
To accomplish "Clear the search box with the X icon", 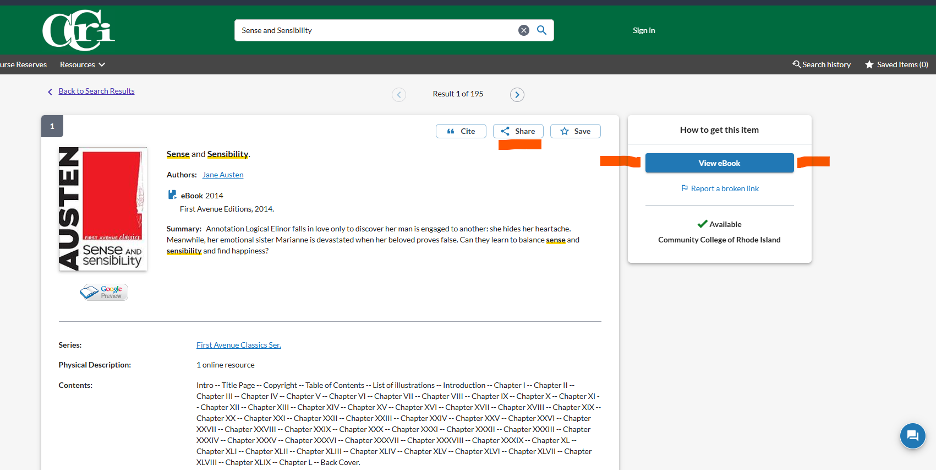I will 524,30.
